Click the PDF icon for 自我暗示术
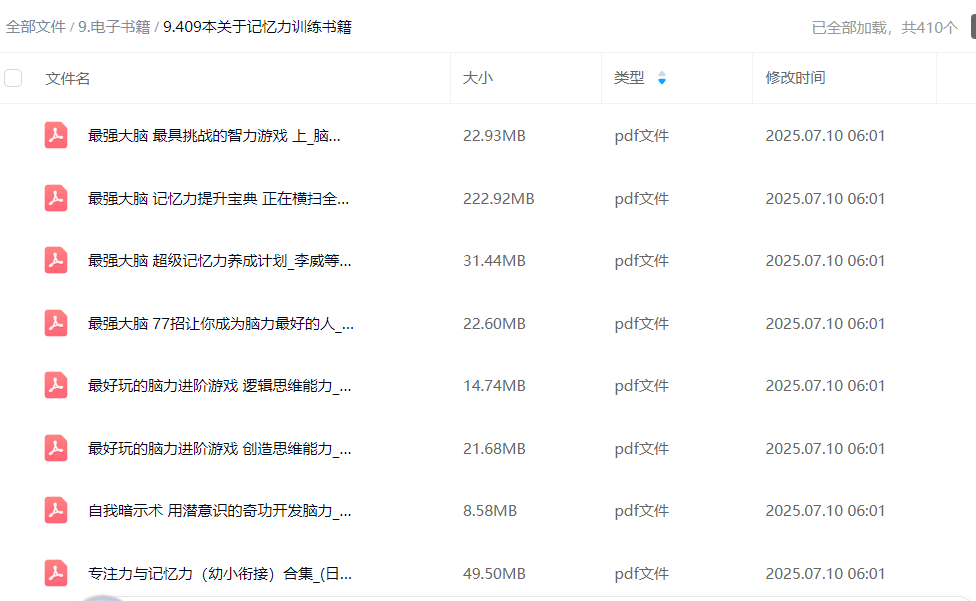Screen dimensions: 976x601 coord(56,511)
